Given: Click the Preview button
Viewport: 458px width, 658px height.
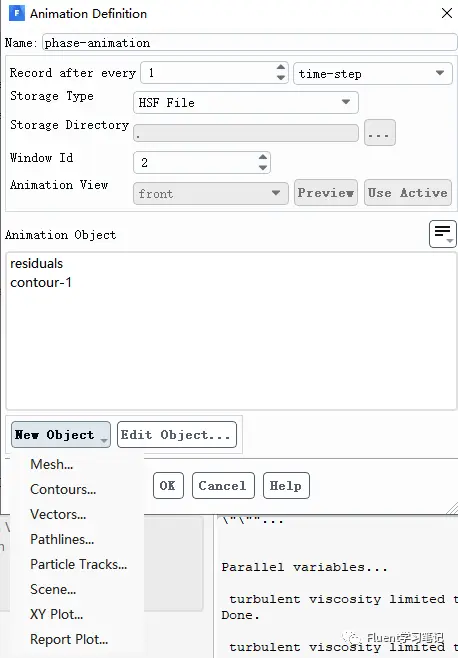Looking at the screenshot, I should coord(326,193).
